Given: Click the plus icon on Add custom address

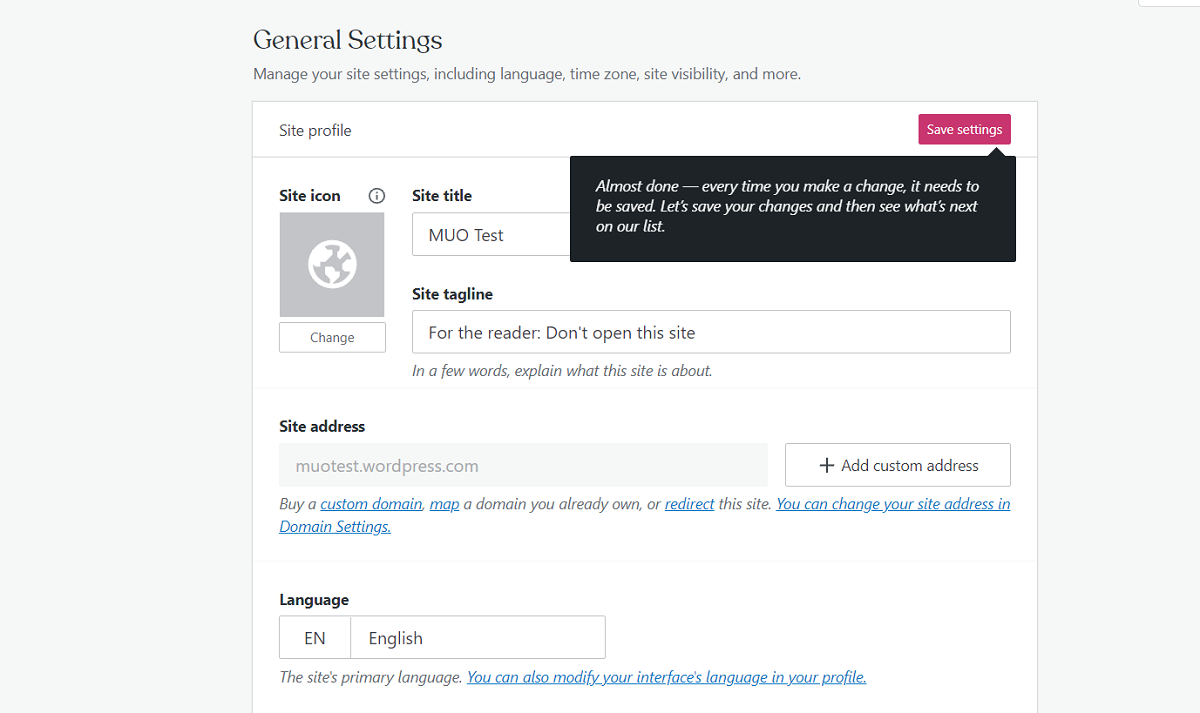Looking at the screenshot, I should click(828, 464).
